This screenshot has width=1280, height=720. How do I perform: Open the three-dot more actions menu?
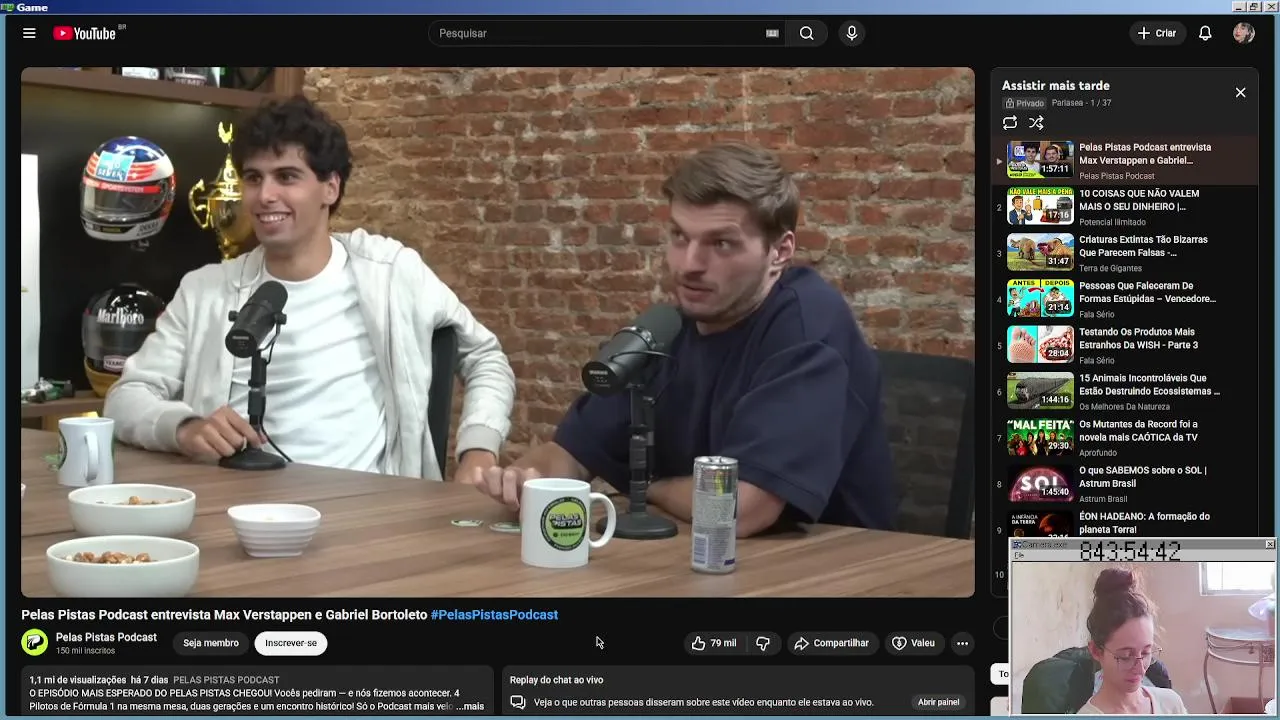(x=962, y=643)
